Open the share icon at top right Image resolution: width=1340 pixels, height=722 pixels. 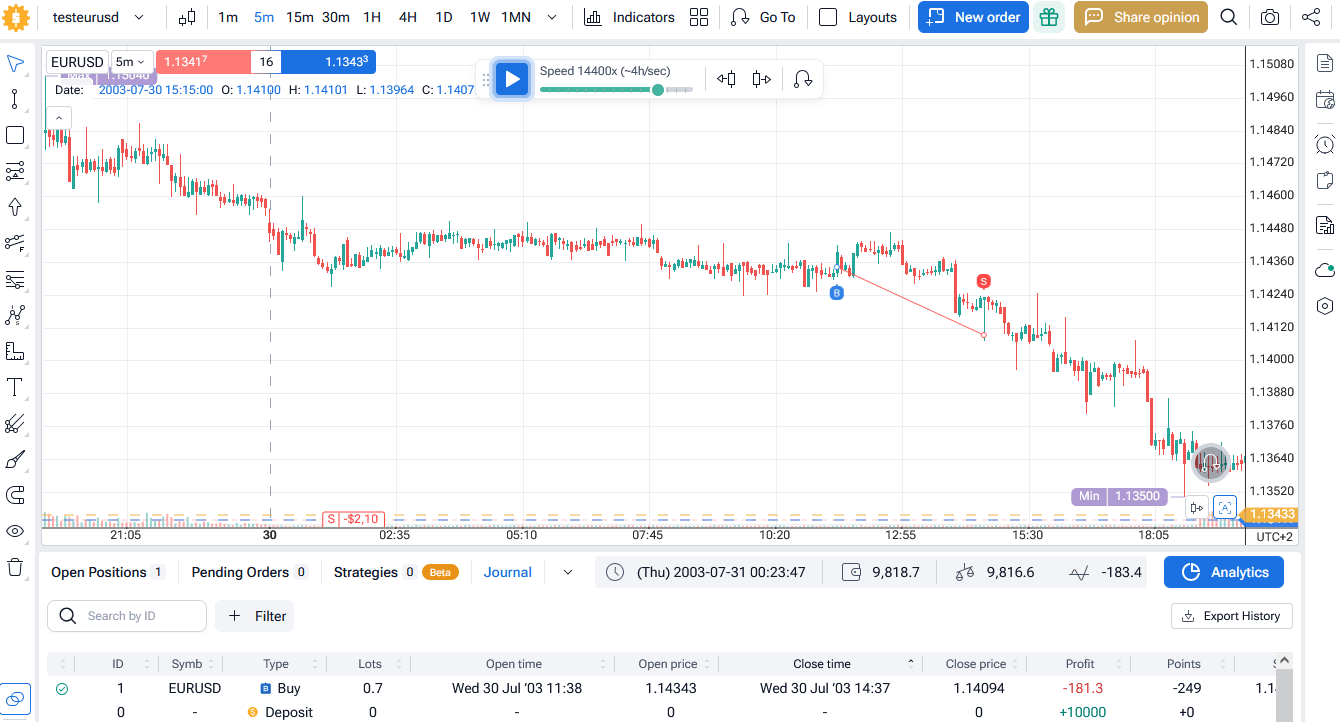(1311, 17)
